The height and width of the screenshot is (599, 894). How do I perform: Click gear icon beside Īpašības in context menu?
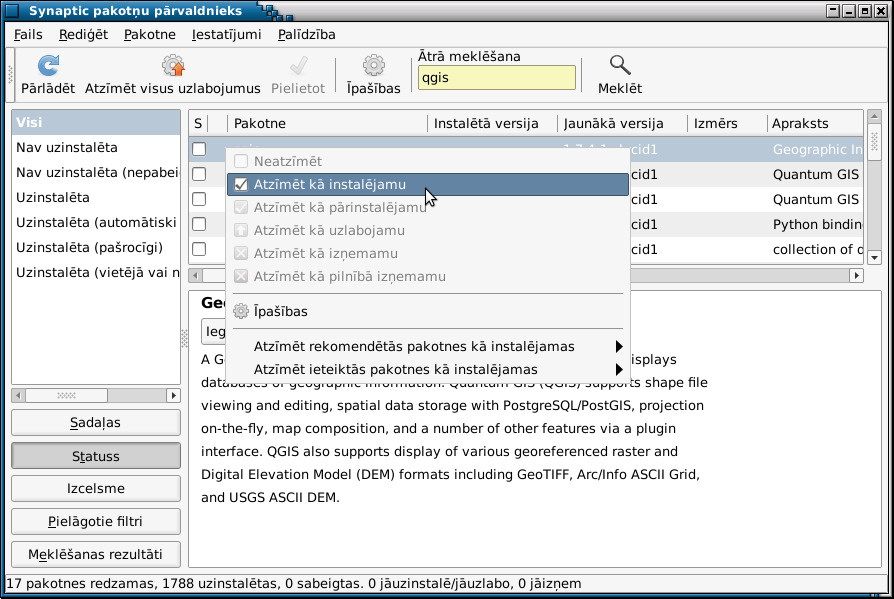click(x=241, y=311)
